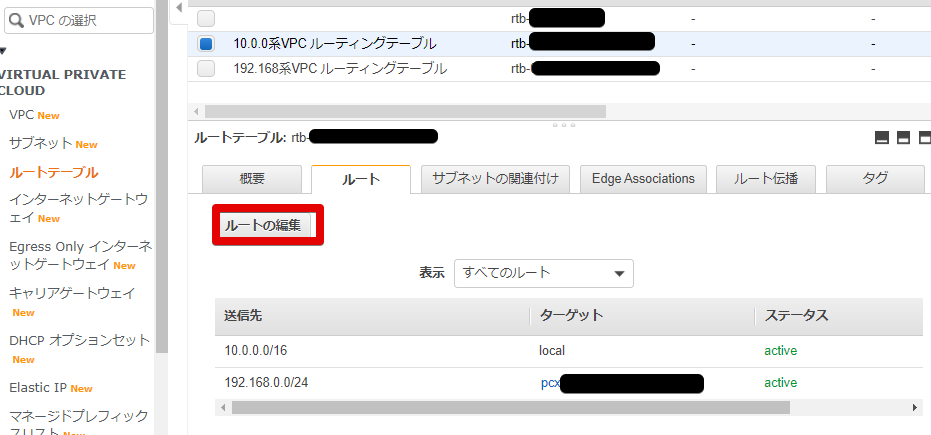The width and height of the screenshot is (931, 435).
Task: Sort by the ターゲット column header
Action: (571, 315)
